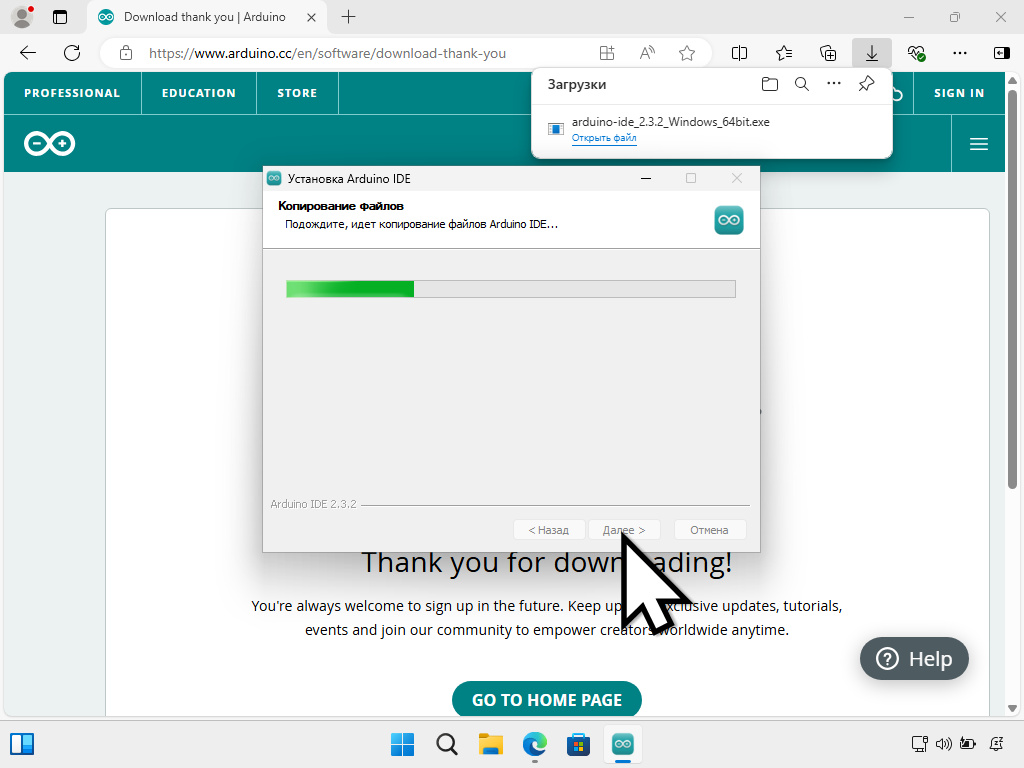Toggle the Edge sidebar
This screenshot has height=768, width=1024.
tap(1002, 53)
